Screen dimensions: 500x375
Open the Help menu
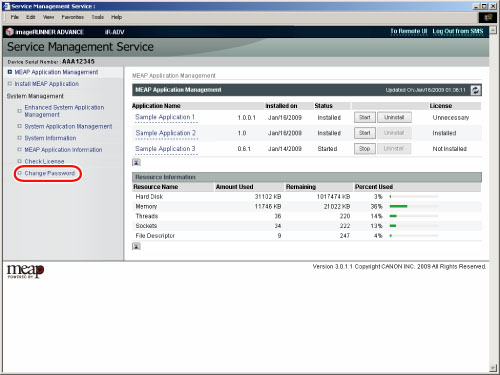point(116,17)
